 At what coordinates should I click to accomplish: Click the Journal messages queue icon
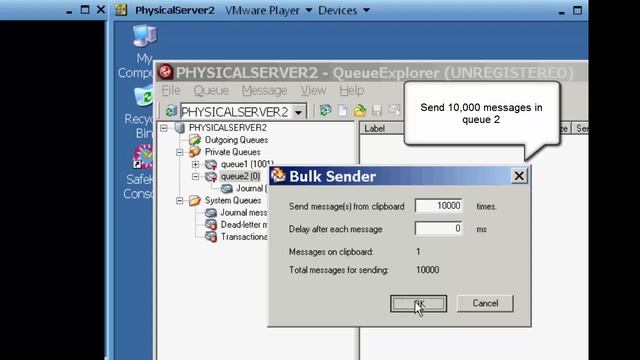[x=211, y=213]
